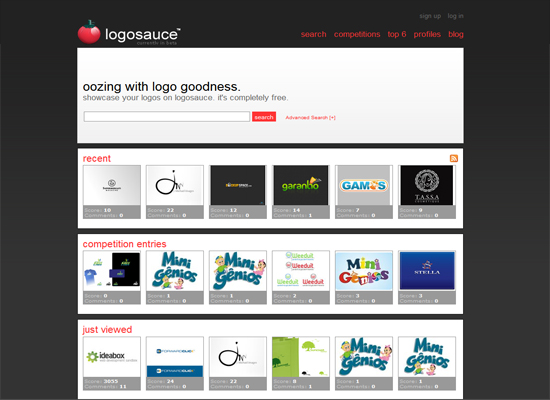The height and width of the screenshot is (400, 550).
Task: Open the ideabox logo thumbnail
Action: click(x=112, y=357)
